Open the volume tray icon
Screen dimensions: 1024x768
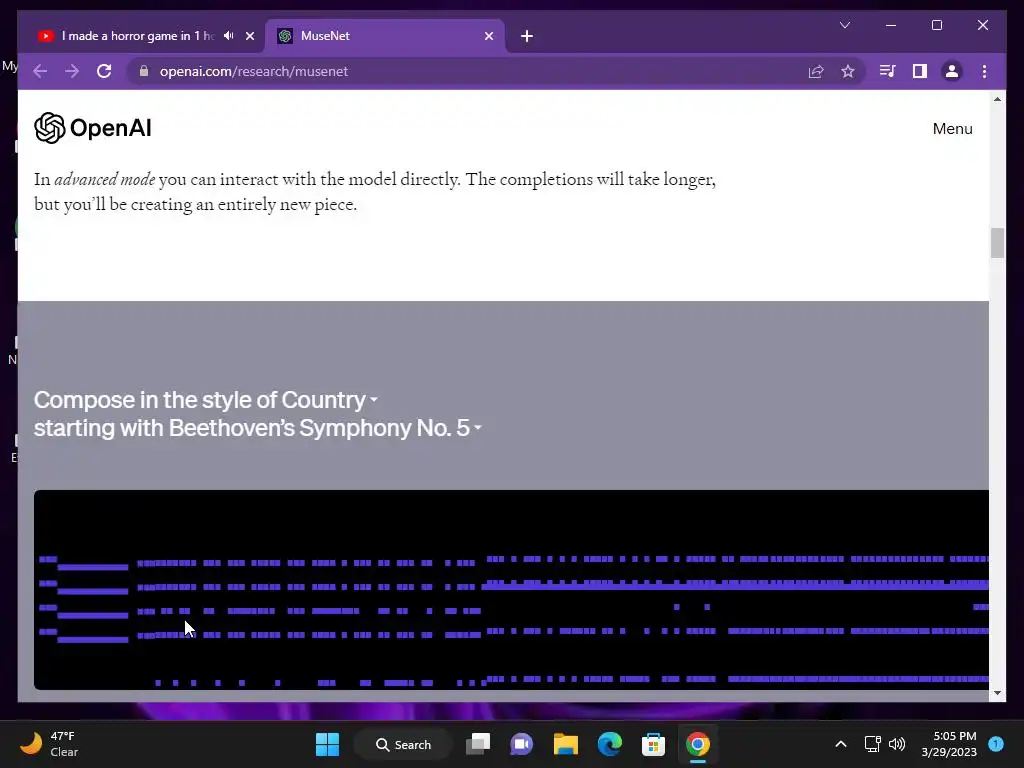pyautogui.click(x=897, y=744)
